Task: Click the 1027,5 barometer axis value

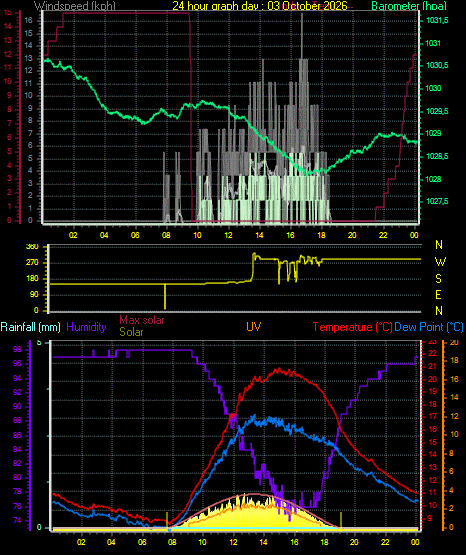Action: coord(437,201)
